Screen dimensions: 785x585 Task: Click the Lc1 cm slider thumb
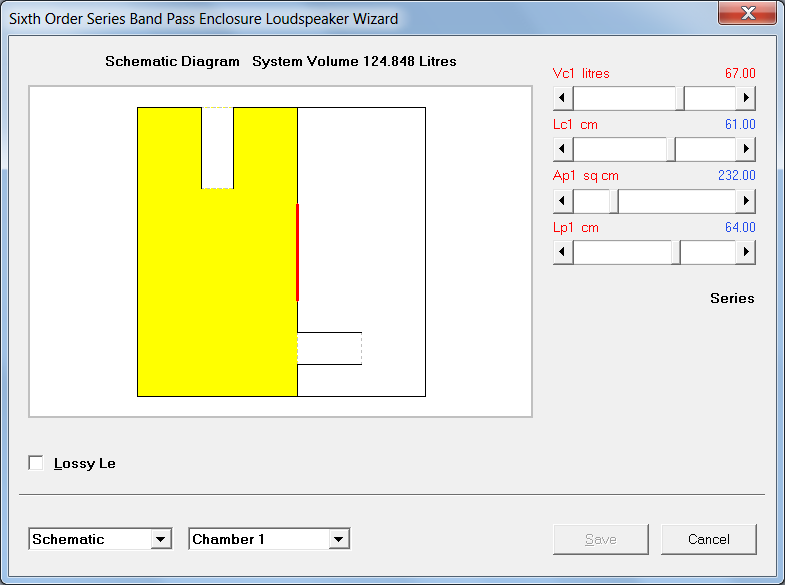(x=671, y=149)
